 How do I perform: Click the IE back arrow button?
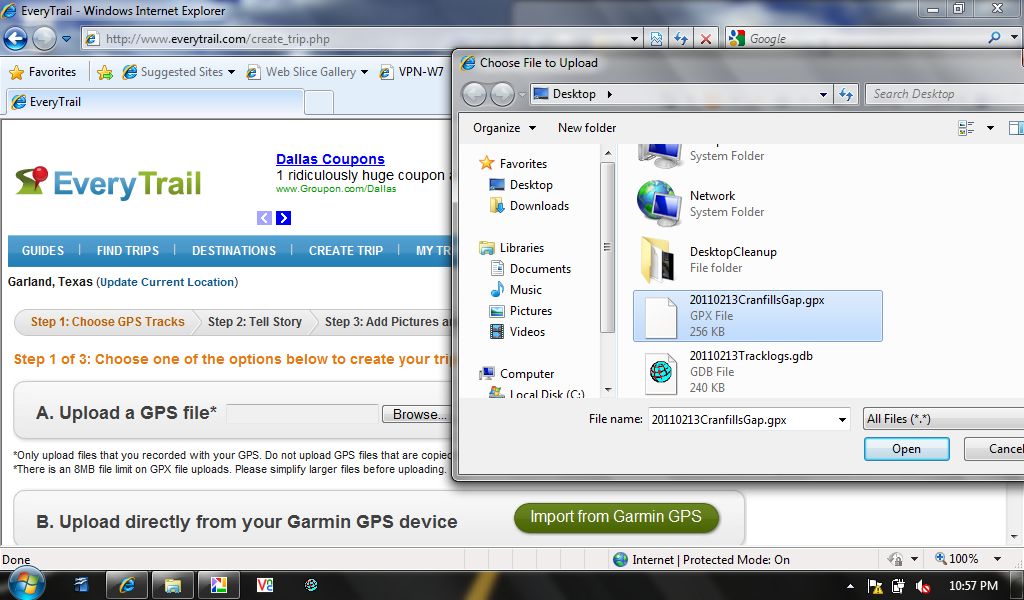coord(16,39)
